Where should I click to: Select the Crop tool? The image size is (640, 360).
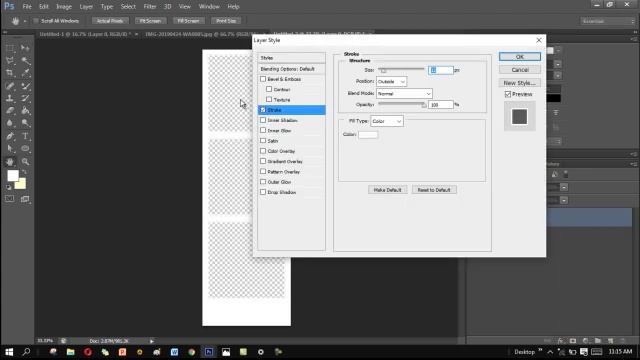(x=10, y=73)
